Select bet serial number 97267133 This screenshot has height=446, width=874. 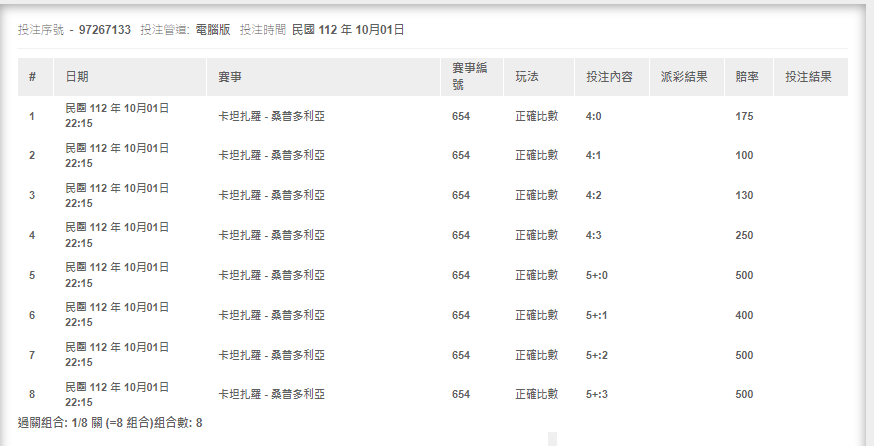105,30
